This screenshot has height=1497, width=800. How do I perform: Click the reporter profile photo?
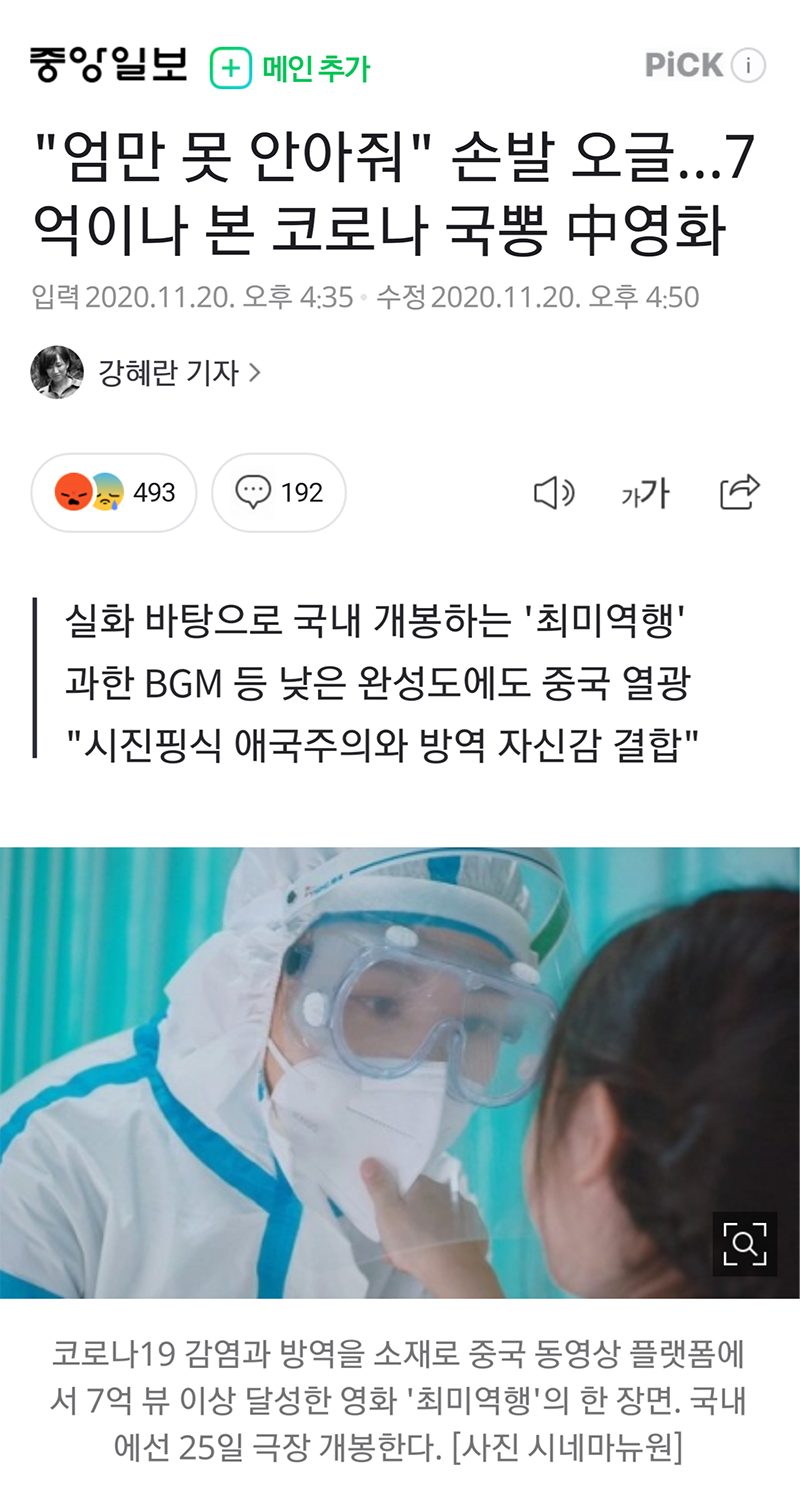pos(57,373)
